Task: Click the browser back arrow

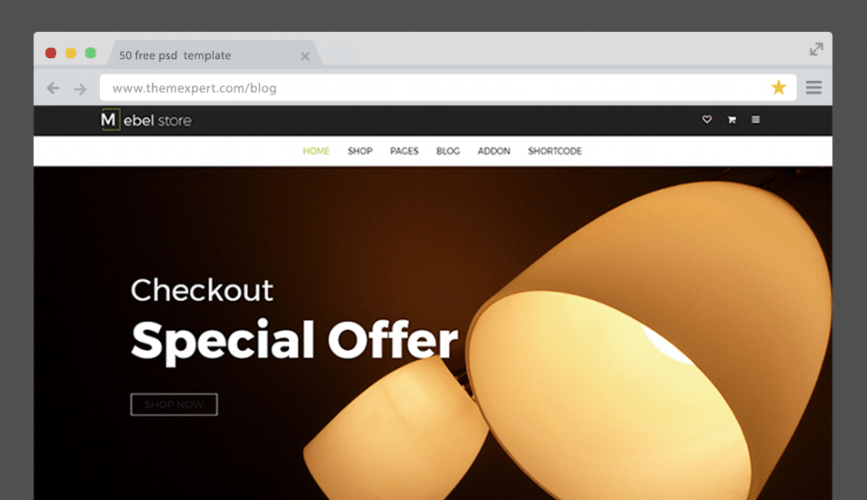Action: coord(53,88)
